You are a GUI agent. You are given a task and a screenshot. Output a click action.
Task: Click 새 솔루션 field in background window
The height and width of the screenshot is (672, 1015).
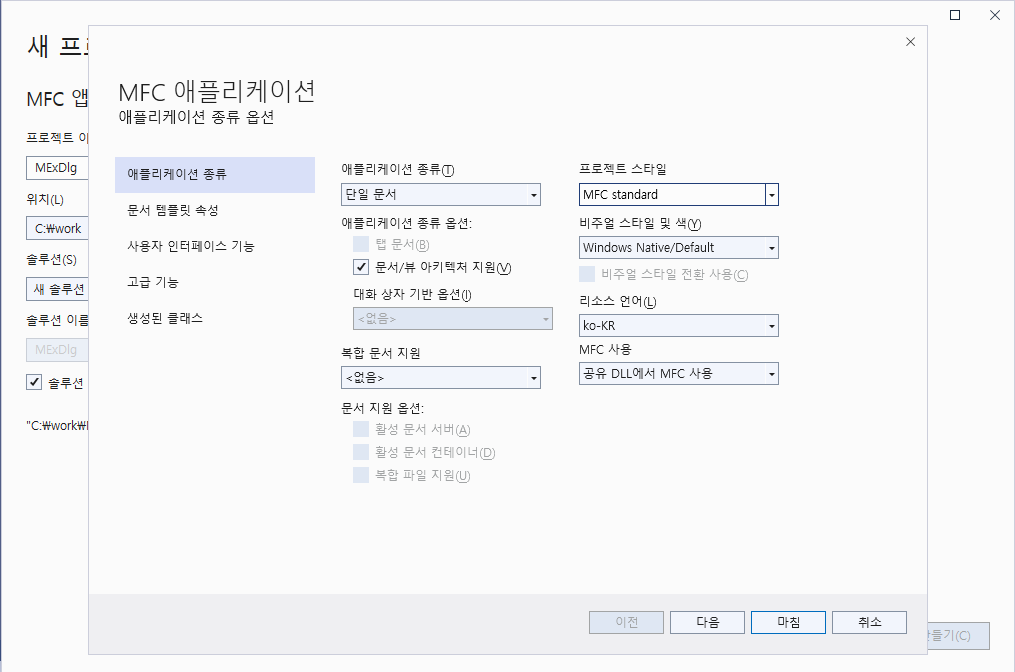coord(57,289)
